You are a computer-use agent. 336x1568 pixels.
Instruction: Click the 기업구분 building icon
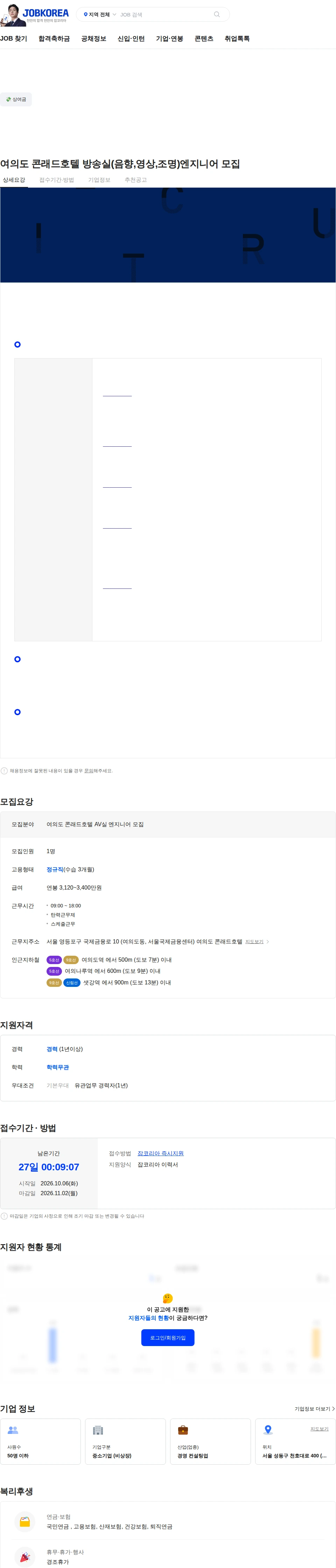pyautogui.click(x=98, y=1430)
